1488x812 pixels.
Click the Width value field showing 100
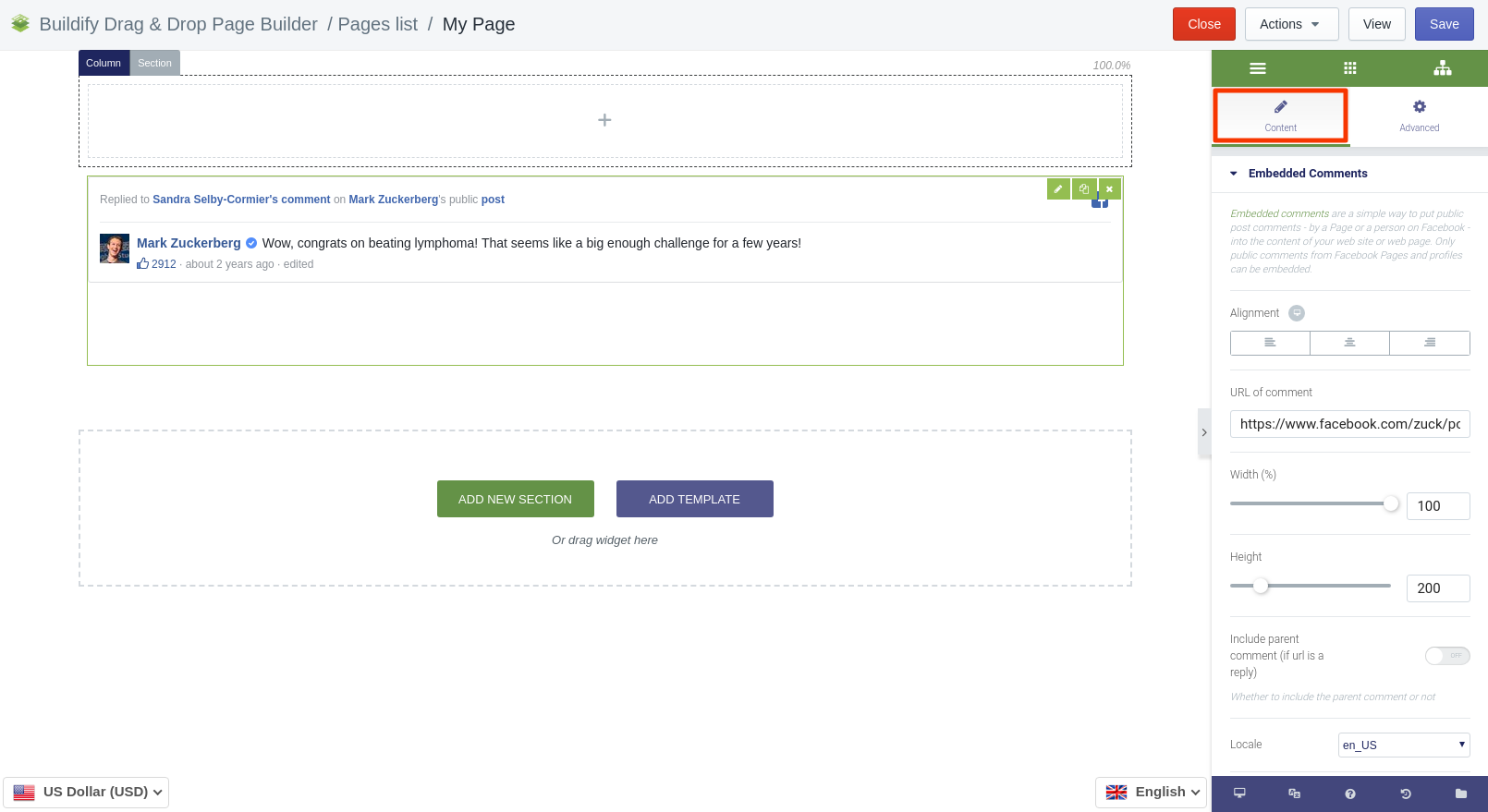point(1438,506)
